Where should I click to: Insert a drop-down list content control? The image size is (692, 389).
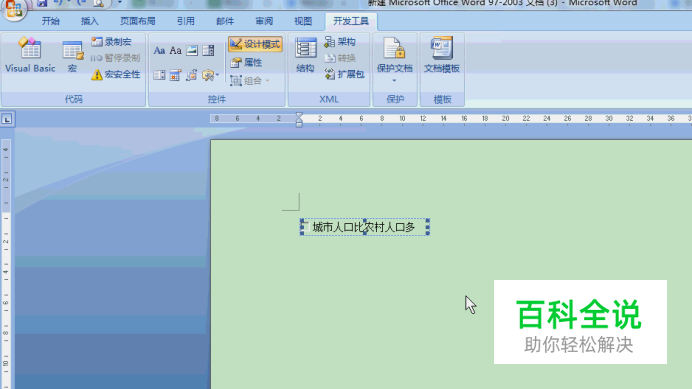(x=159, y=75)
